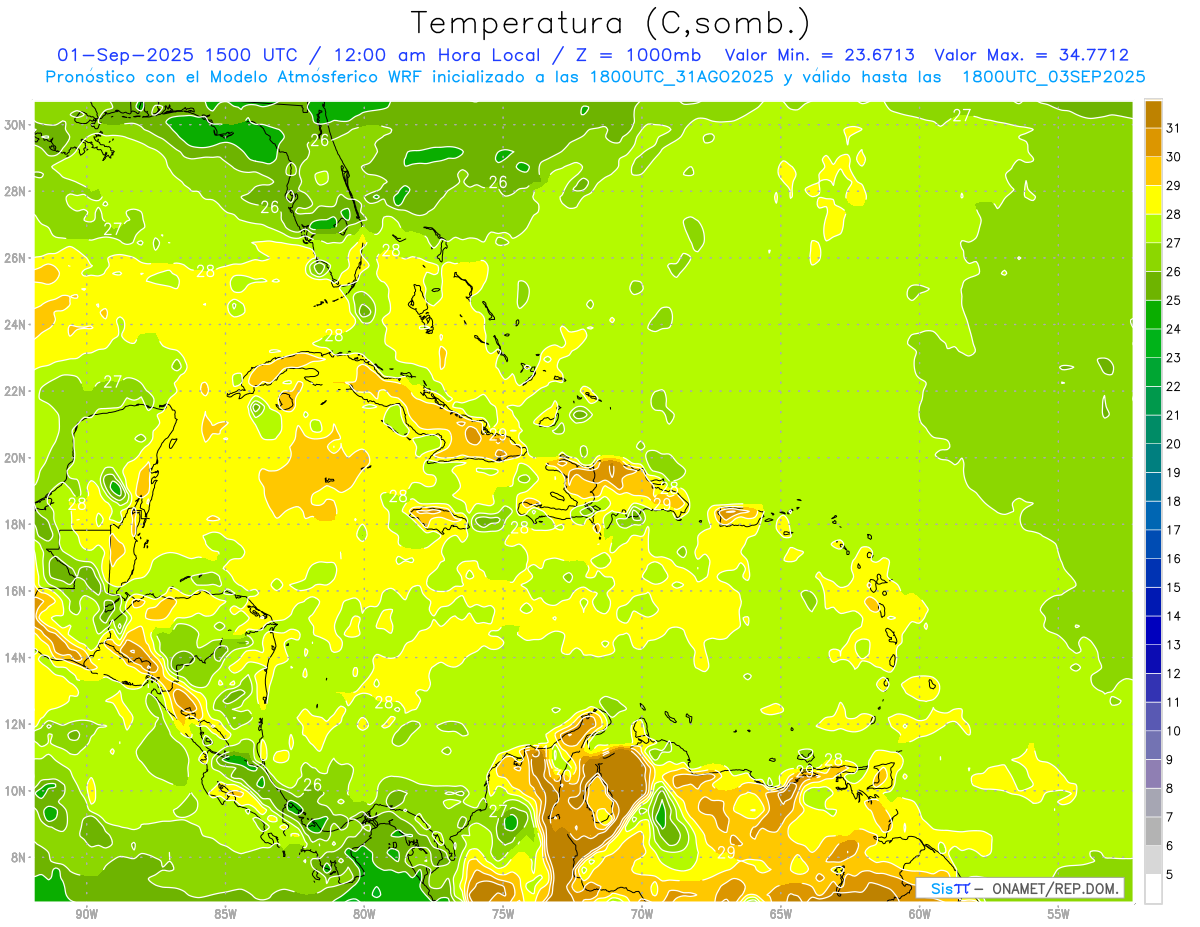Click the '8N' latitude axis label
This screenshot has height=927, width=1200.
pyautogui.click(x=20, y=857)
